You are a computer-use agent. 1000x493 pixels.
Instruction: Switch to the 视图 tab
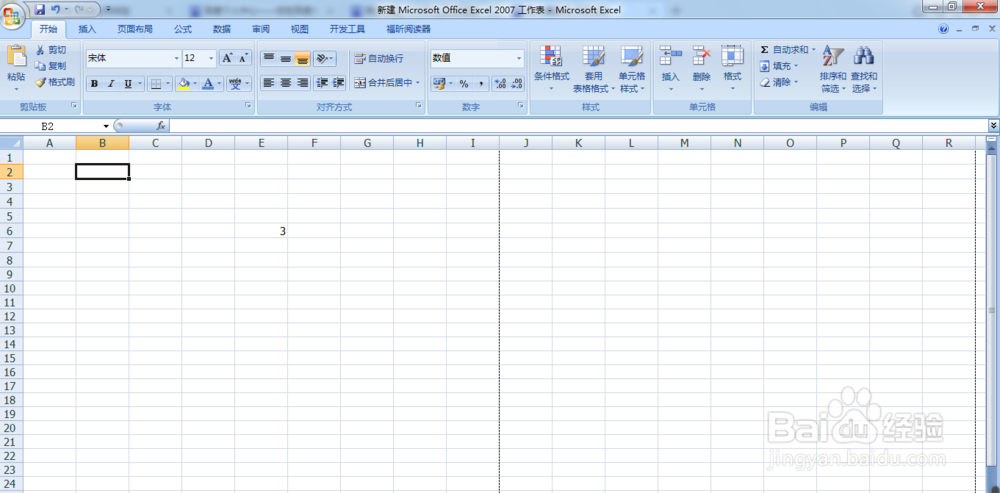coord(300,29)
